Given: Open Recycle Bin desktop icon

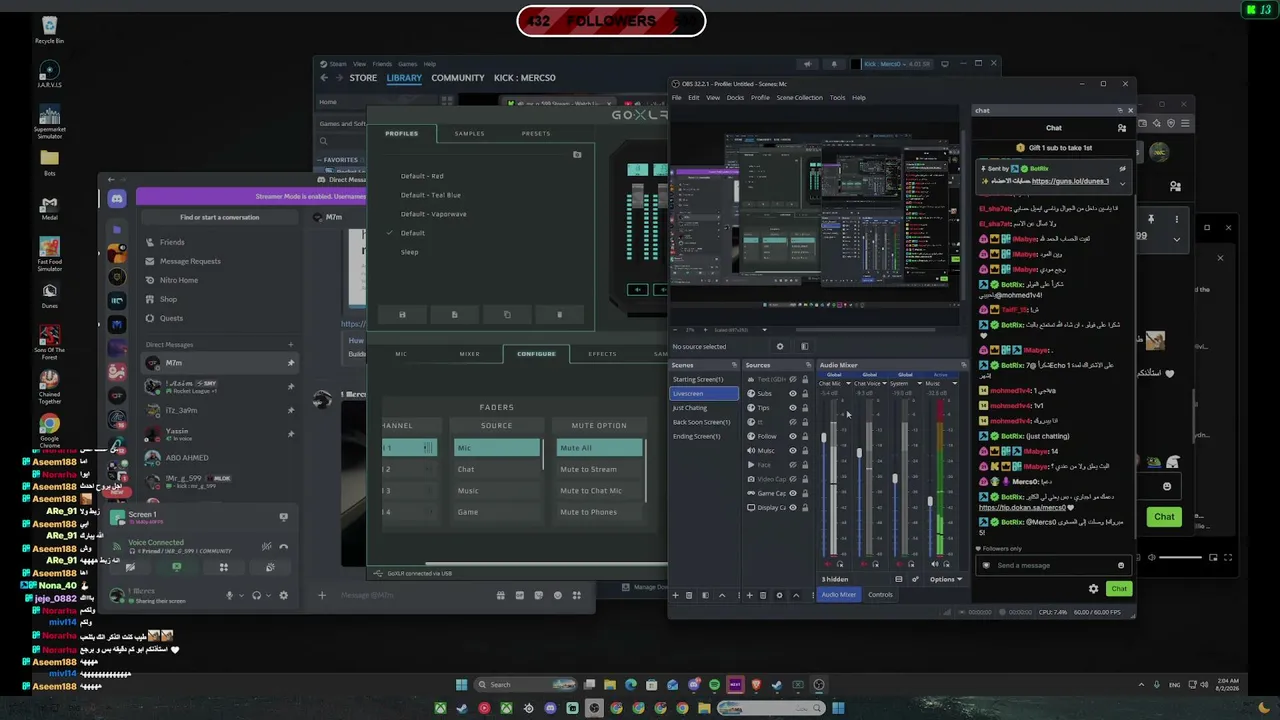Looking at the screenshot, I should point(49,30).
